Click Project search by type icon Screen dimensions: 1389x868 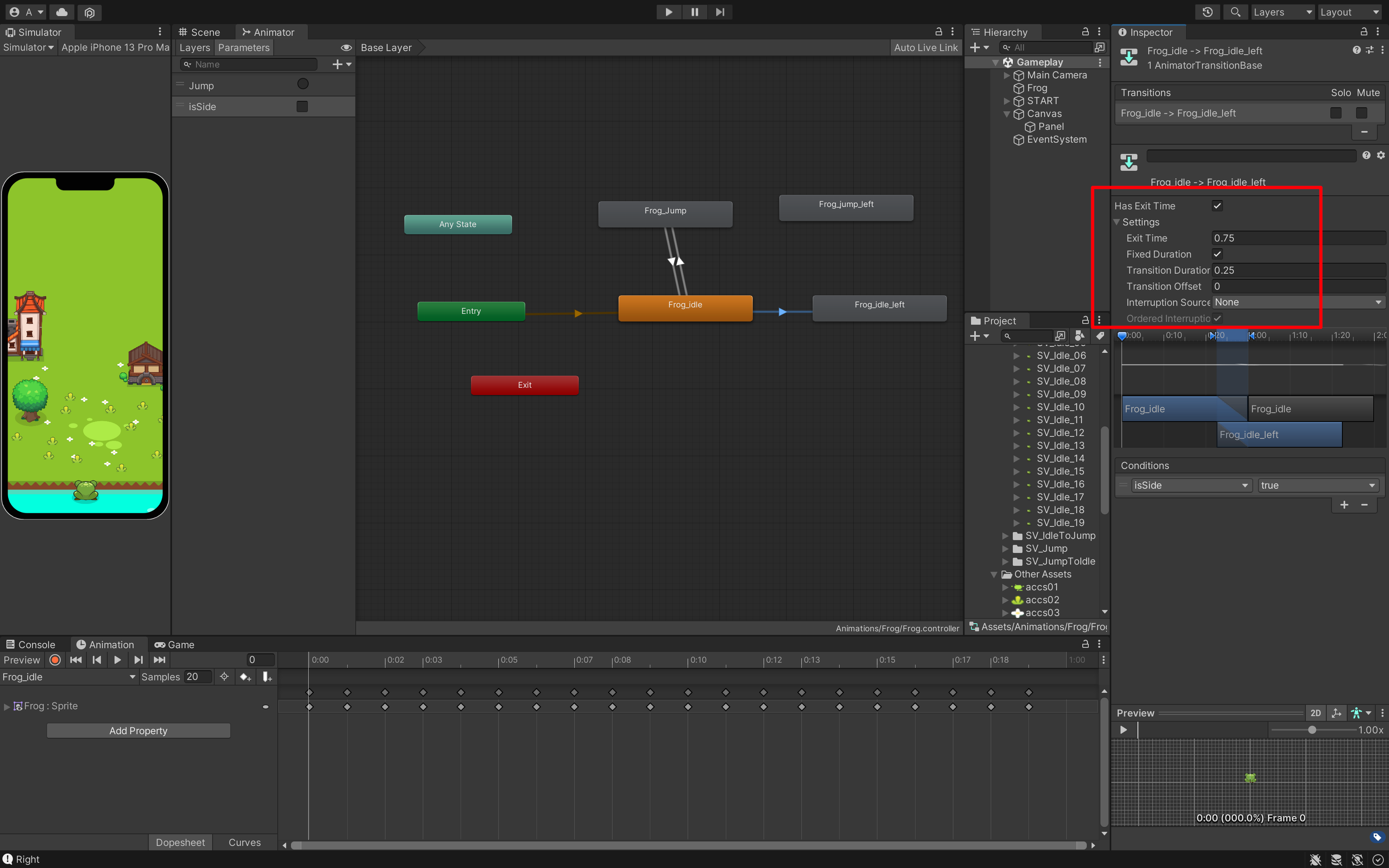click(x=1080, y=336)
